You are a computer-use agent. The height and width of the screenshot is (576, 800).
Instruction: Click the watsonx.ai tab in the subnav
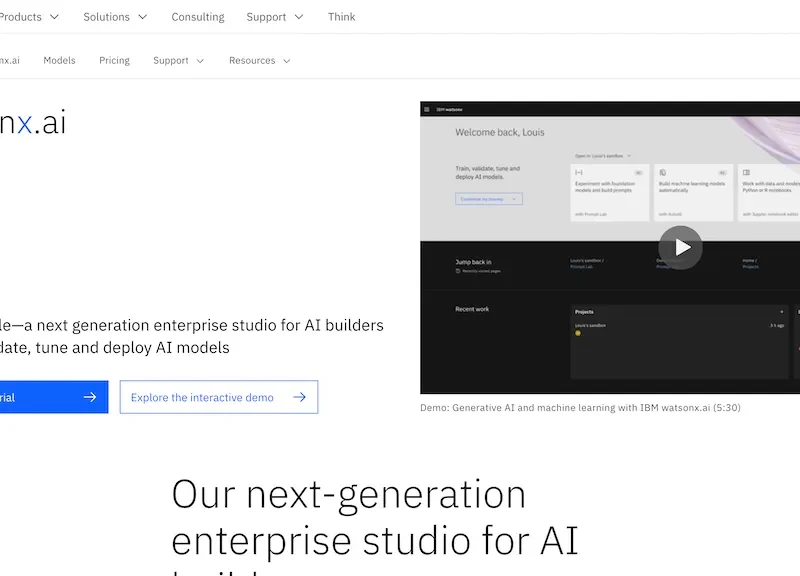10,60
